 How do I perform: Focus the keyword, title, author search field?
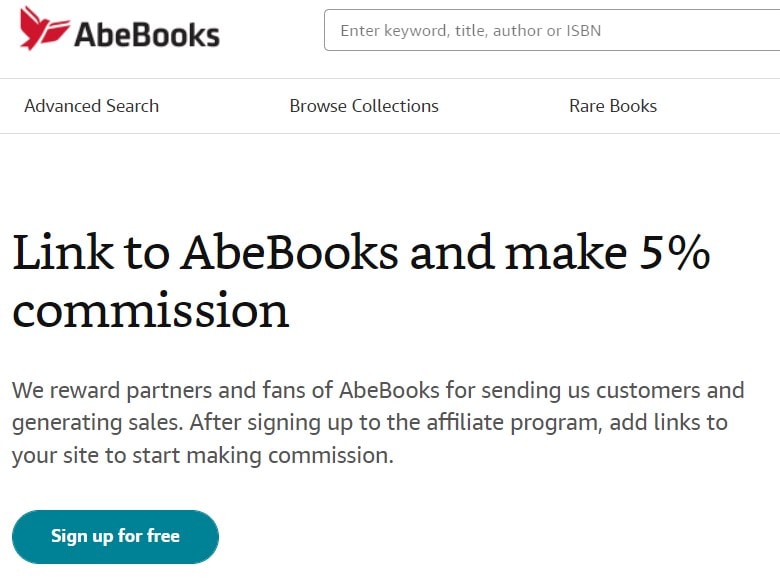pyautogui.click(x=550, y=31)
